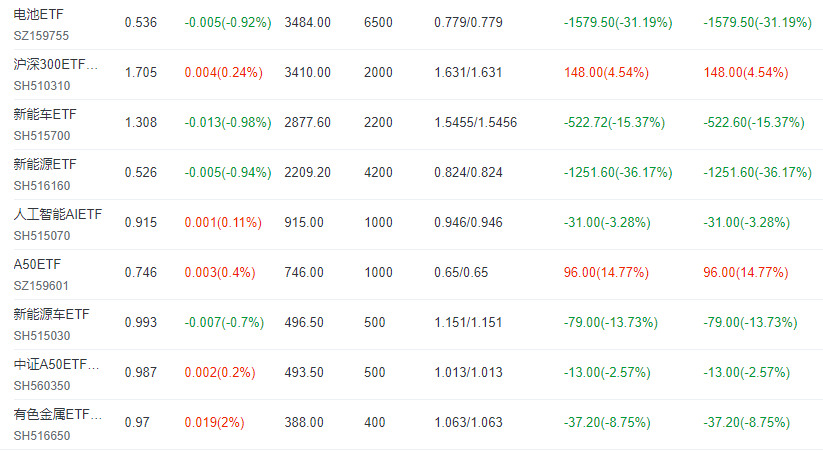The width and height of the screenshot is (823, 452).
Task: Select the 2200 holding quantity
Action: pyautogui.click(x=378, y=122)
